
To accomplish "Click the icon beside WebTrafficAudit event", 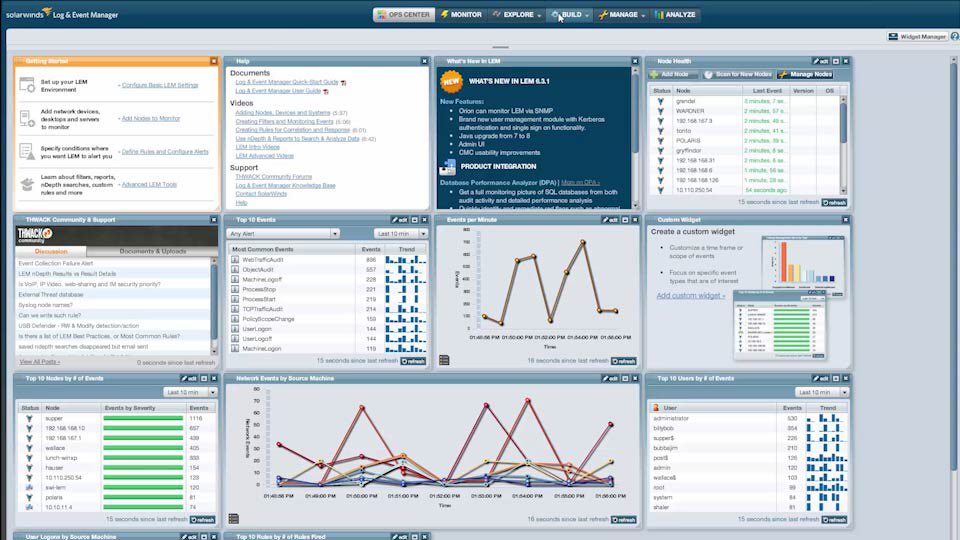I will pos(234,260).
